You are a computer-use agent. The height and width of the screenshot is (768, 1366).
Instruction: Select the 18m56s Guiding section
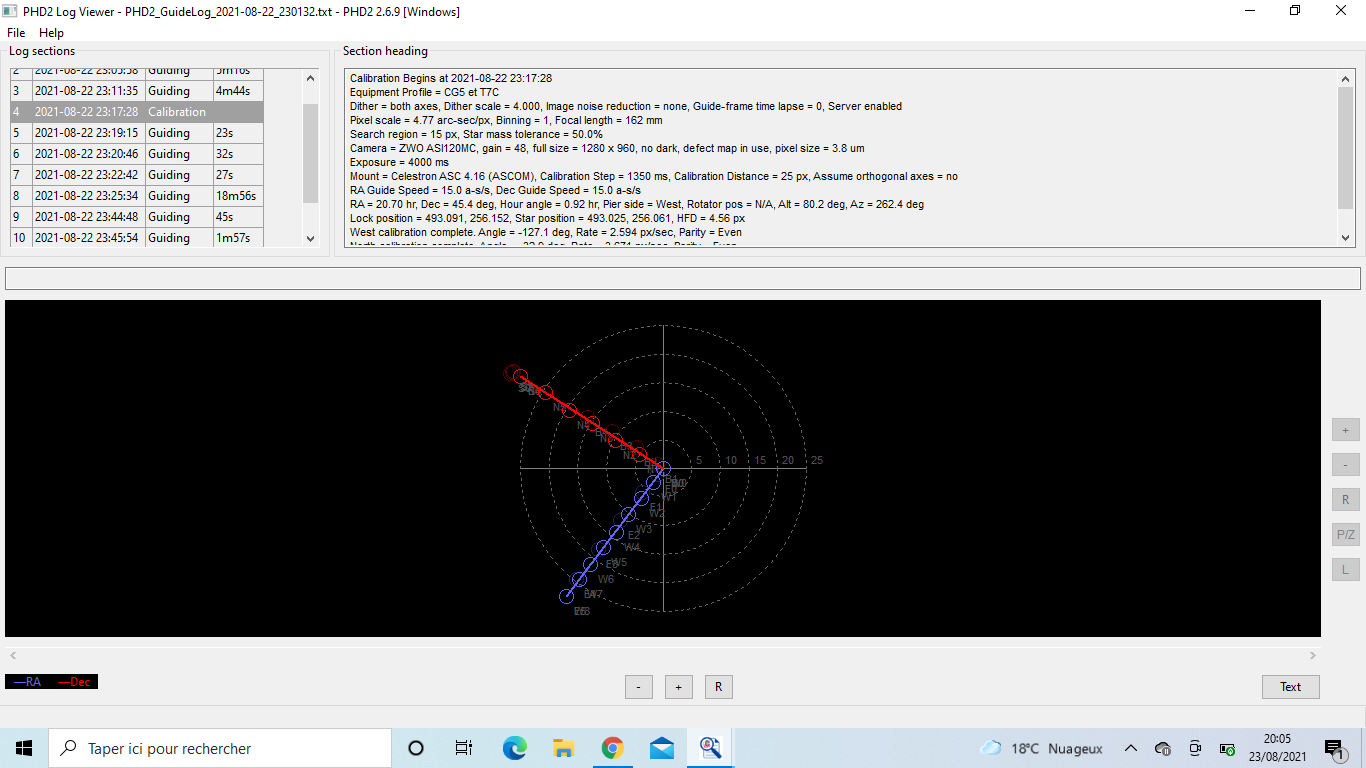pyautogui.click(x=137, y=196)
